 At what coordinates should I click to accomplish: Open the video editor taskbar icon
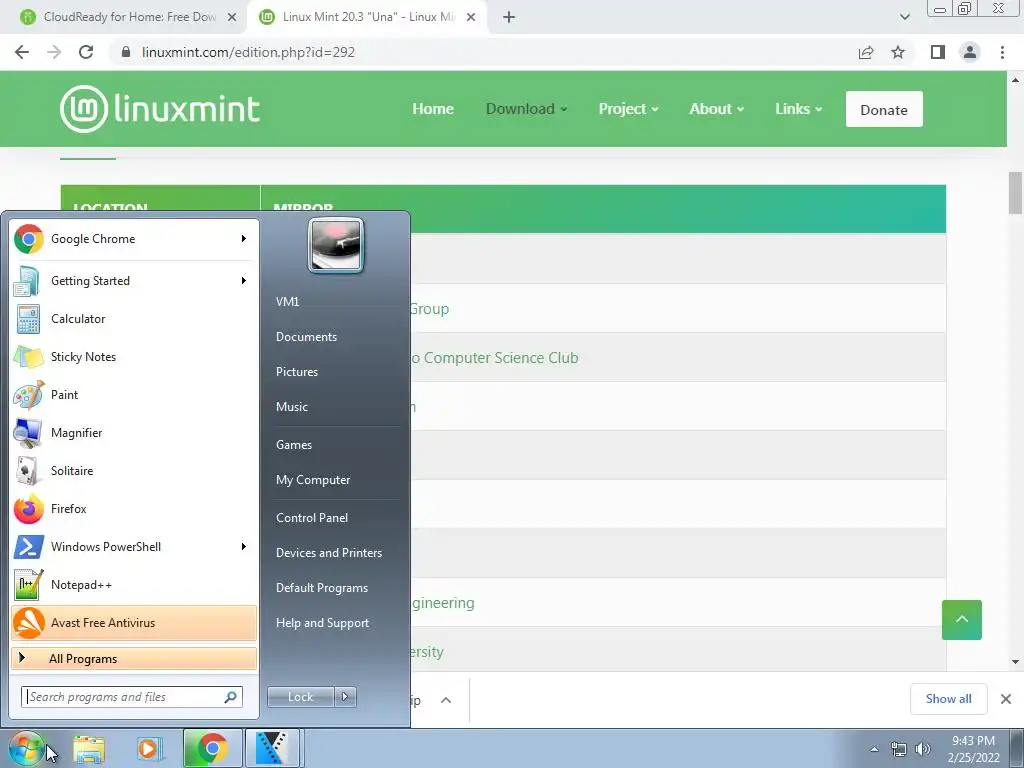point(272,749)
